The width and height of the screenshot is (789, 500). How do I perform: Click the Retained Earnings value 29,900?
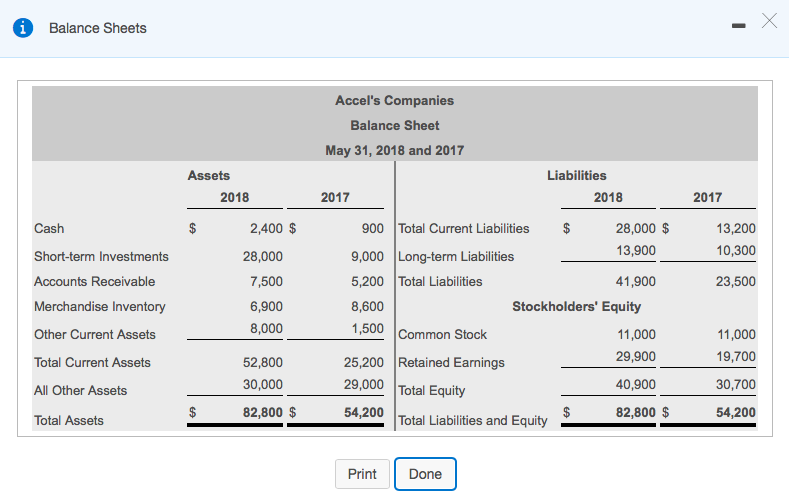[636, 357]
